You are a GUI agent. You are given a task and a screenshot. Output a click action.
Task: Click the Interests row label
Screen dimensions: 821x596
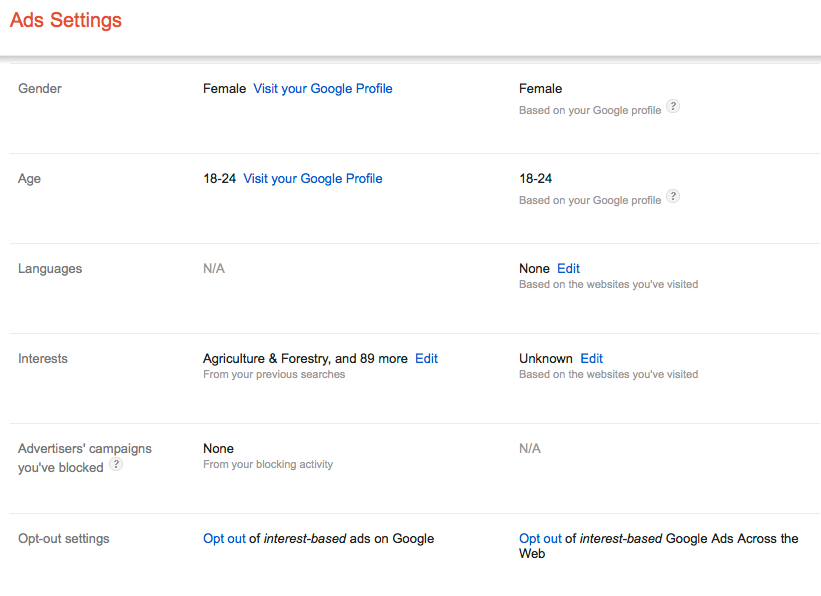(44, 359)
